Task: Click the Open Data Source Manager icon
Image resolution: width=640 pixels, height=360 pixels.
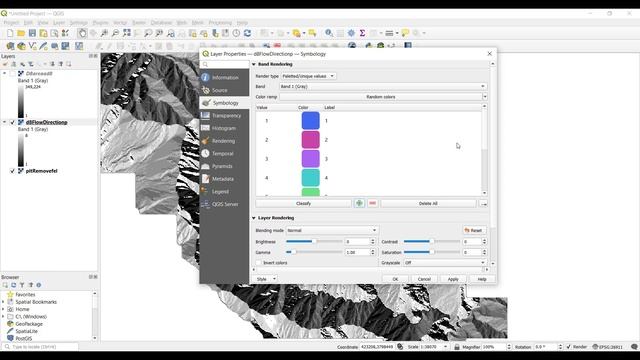Action: 10,46
